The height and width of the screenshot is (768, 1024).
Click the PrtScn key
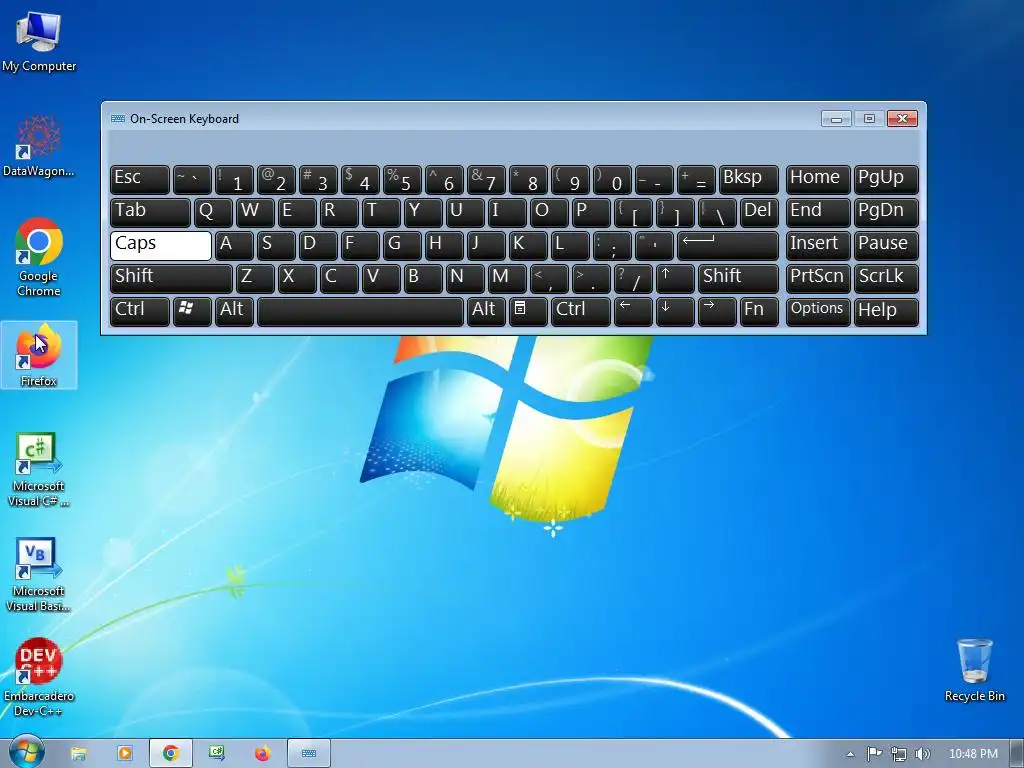(818, 279)
